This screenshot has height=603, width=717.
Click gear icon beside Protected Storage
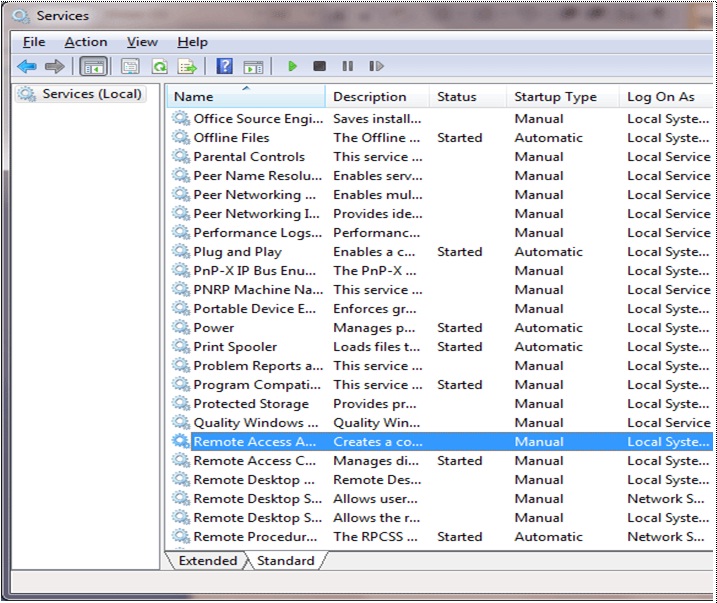point(181,404)
